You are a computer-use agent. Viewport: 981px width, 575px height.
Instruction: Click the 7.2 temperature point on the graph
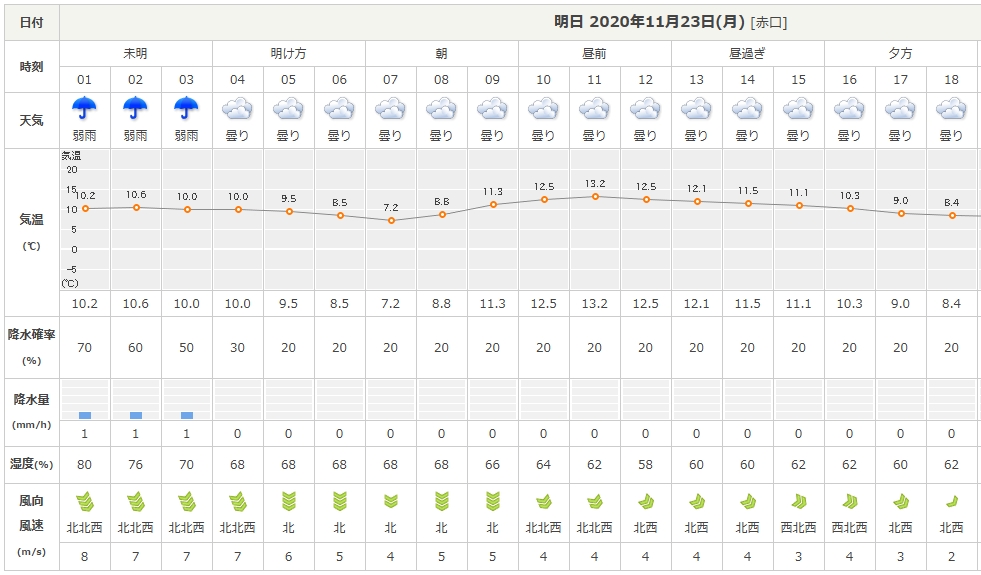point(391,220)
